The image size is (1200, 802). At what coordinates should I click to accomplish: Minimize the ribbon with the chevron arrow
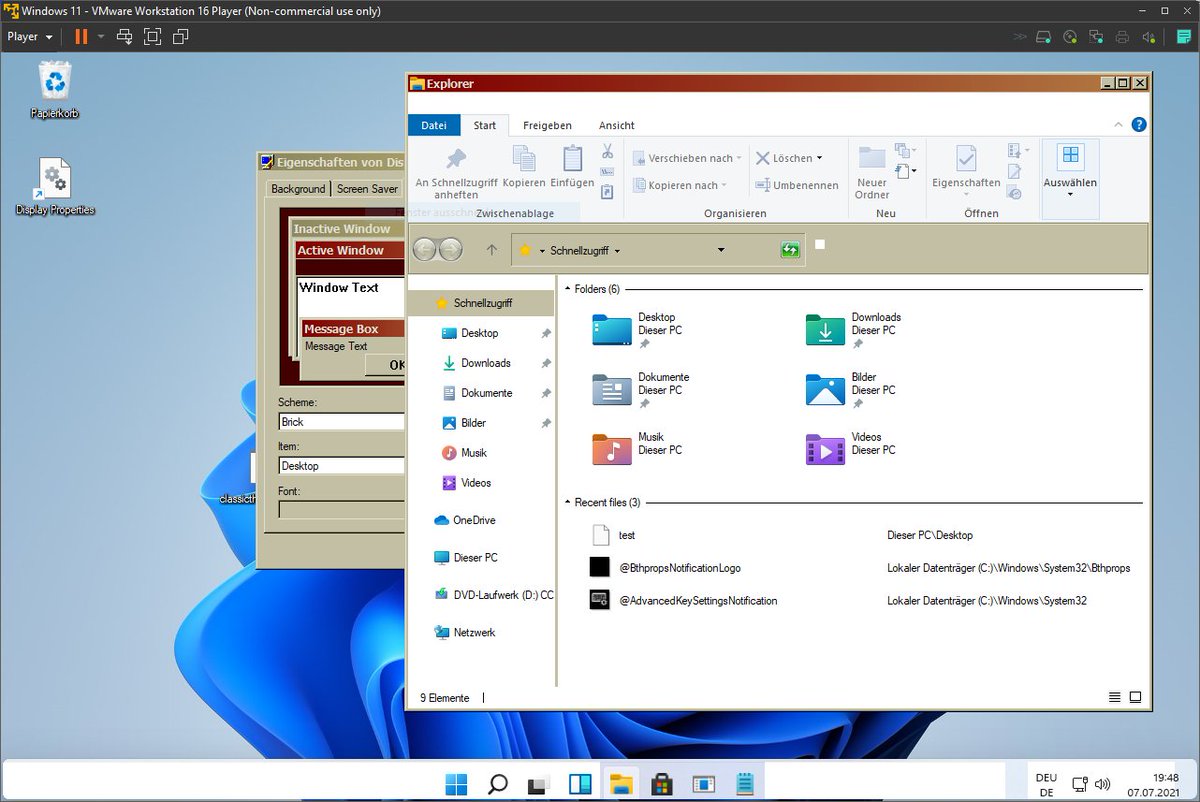coord(1119,125)
